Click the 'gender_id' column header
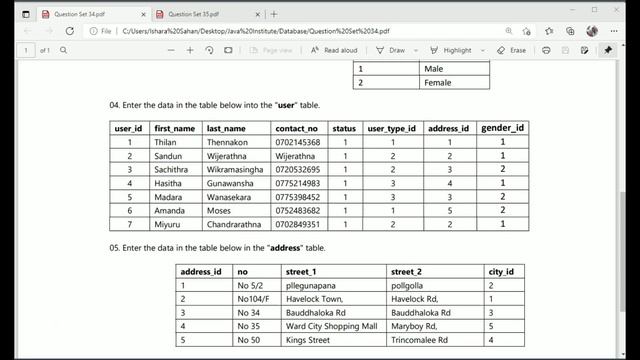The width and height of the screenshot is (640, 360). (x=502, y=128)
